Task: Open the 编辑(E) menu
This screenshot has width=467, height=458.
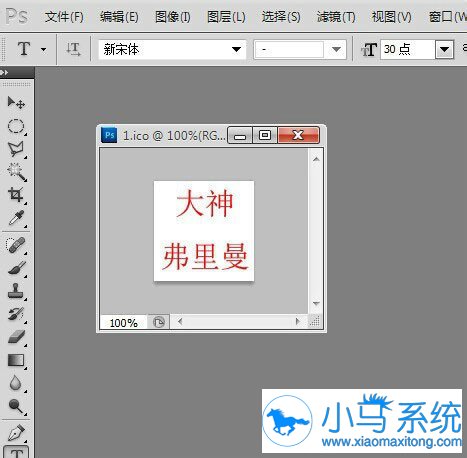Action: [x=119, y=17]
